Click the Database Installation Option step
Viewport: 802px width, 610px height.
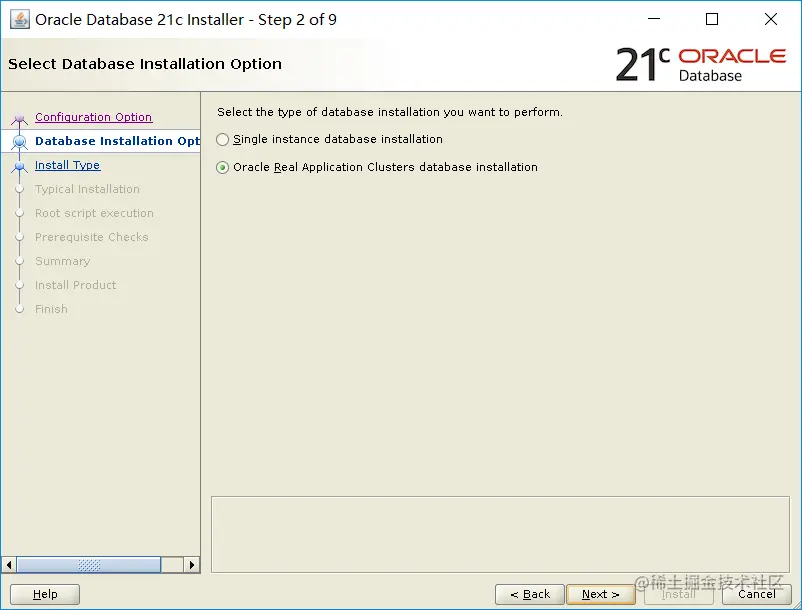click(117, 141)
